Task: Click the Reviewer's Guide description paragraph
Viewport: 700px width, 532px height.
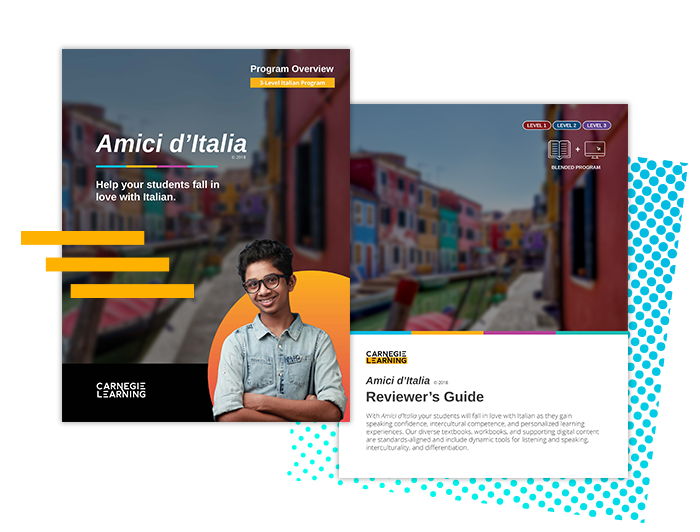Action: 482,432
